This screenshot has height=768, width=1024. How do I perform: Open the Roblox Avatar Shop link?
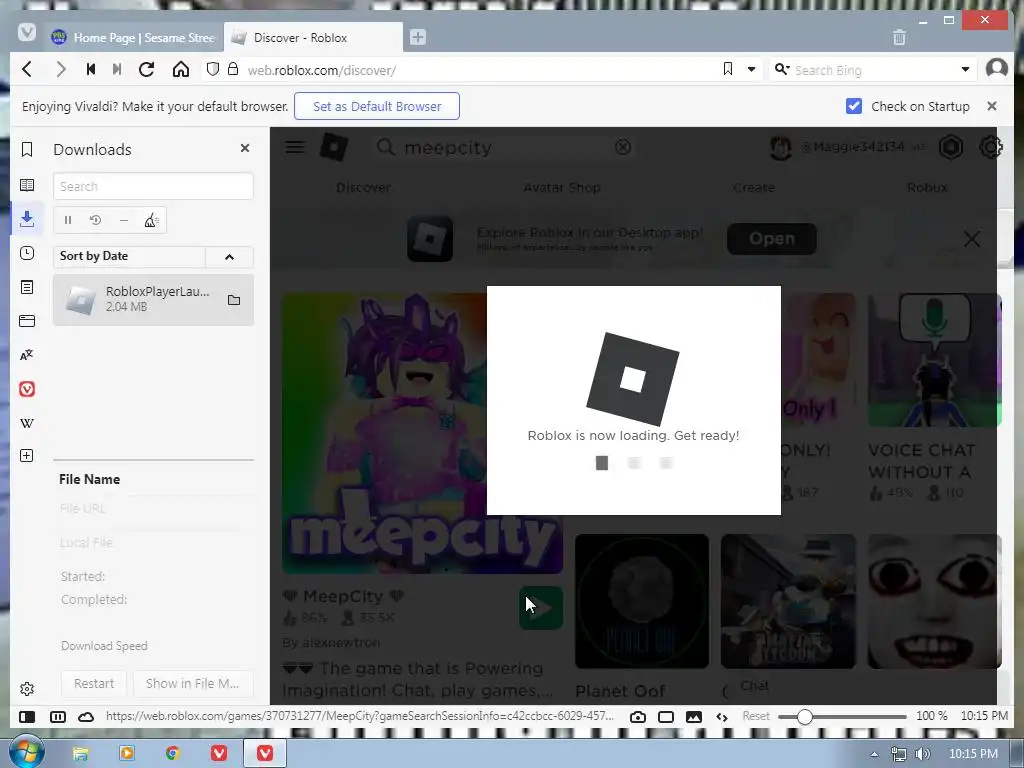click(562, 187)
